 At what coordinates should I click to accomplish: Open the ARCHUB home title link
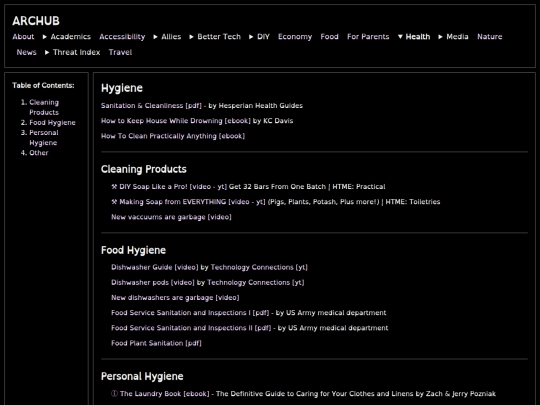pos(36,21)
